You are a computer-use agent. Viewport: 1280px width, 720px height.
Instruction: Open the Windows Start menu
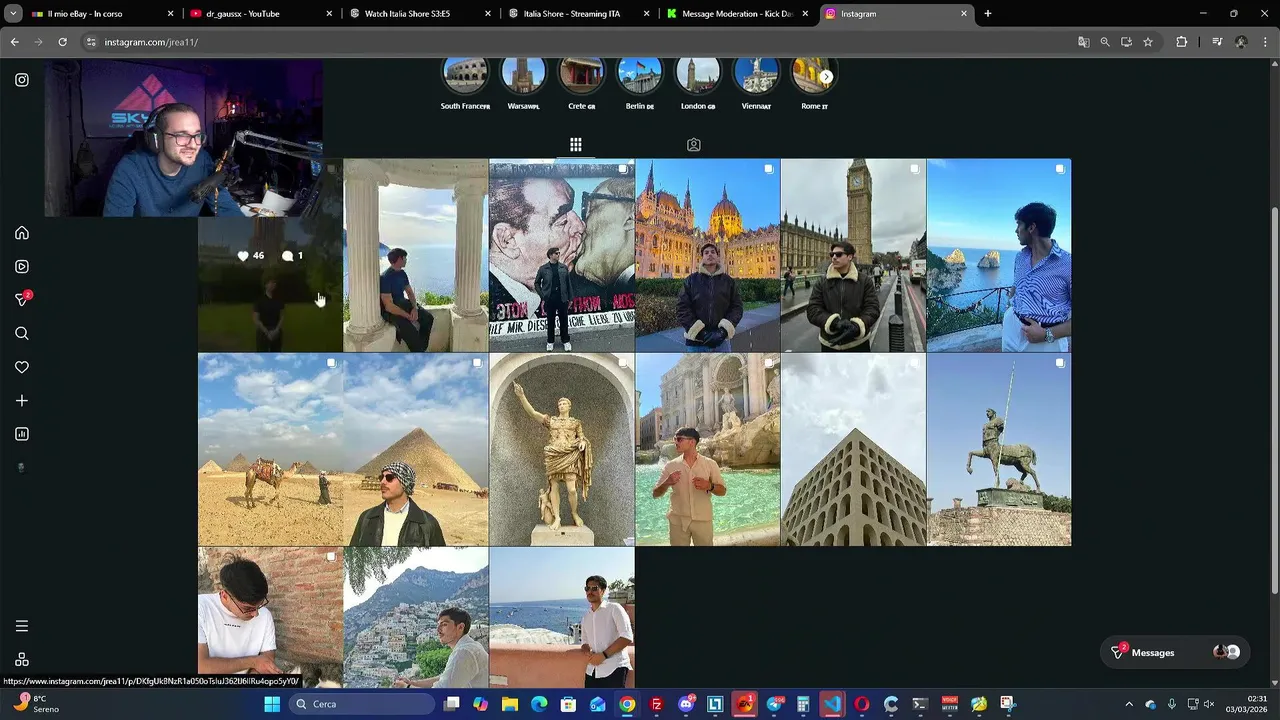tap(271, 704)
